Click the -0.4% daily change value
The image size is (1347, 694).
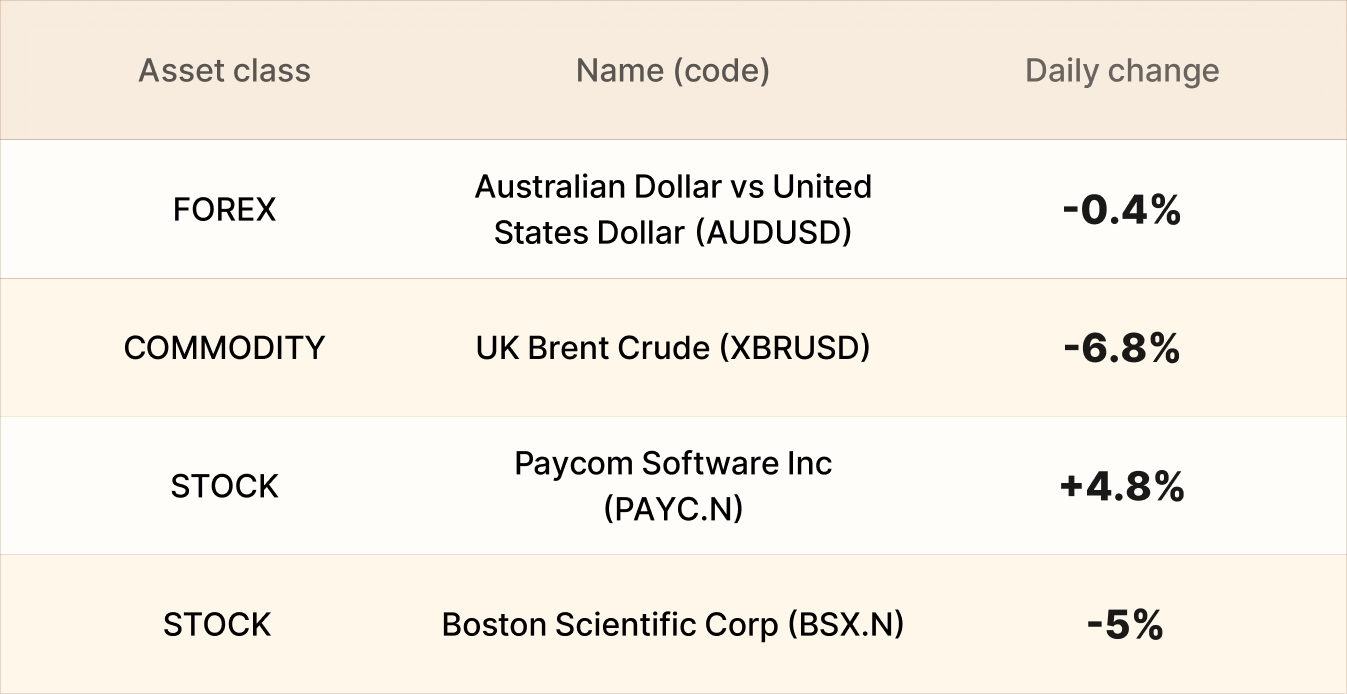pyautogui.click(x=1122, y=210)
